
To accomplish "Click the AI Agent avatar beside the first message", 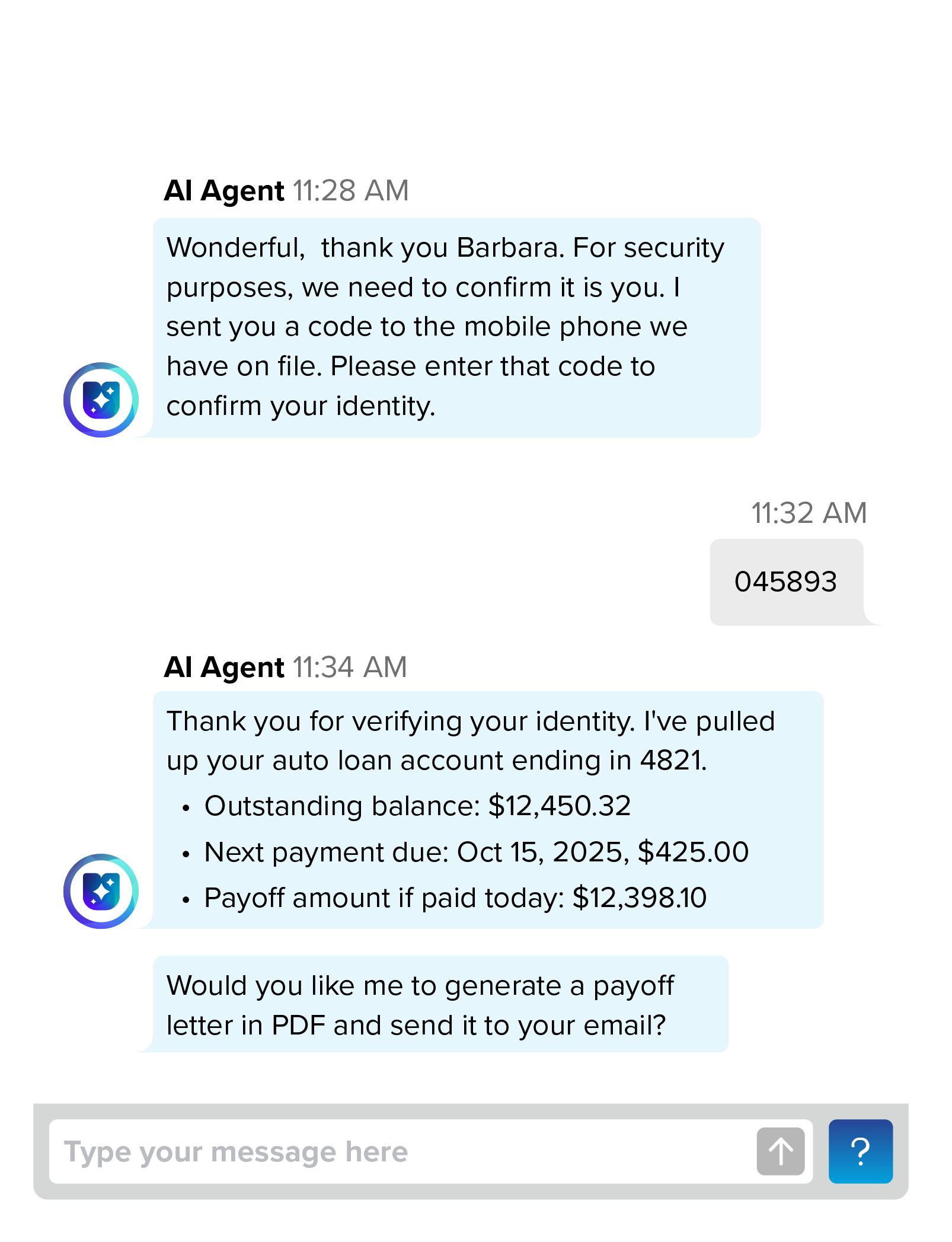I will pos(101,399).
